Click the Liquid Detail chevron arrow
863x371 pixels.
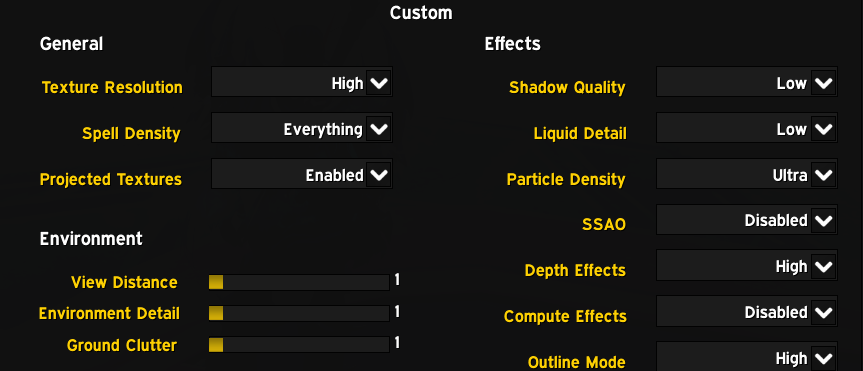(x=823, y=130)
